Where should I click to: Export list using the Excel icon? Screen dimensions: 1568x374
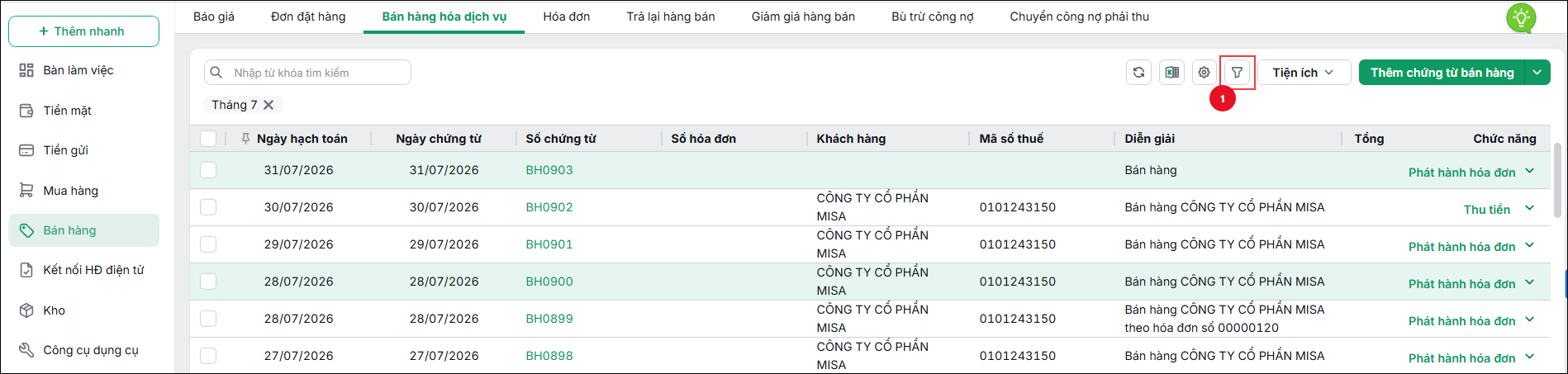coord(1171,73)
